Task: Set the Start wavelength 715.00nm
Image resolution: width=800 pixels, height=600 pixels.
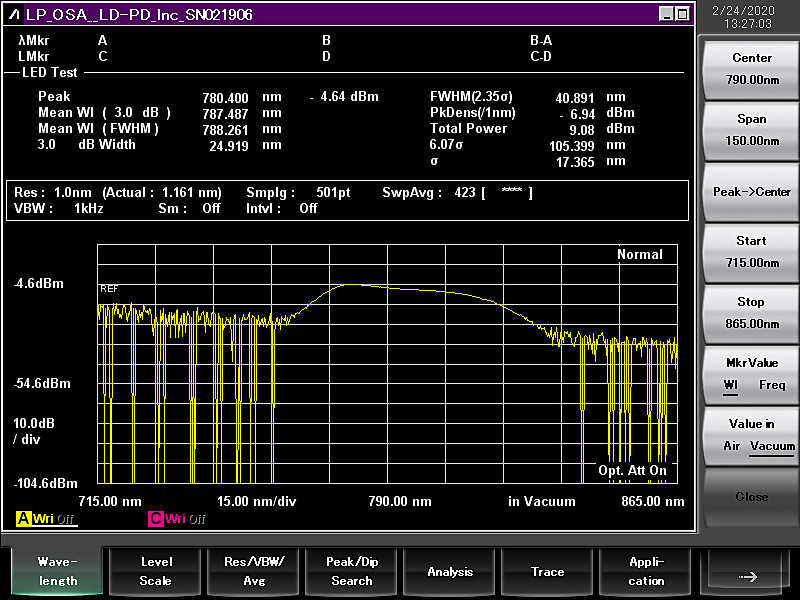Action: pyautogui.click(x=751, y=252)
